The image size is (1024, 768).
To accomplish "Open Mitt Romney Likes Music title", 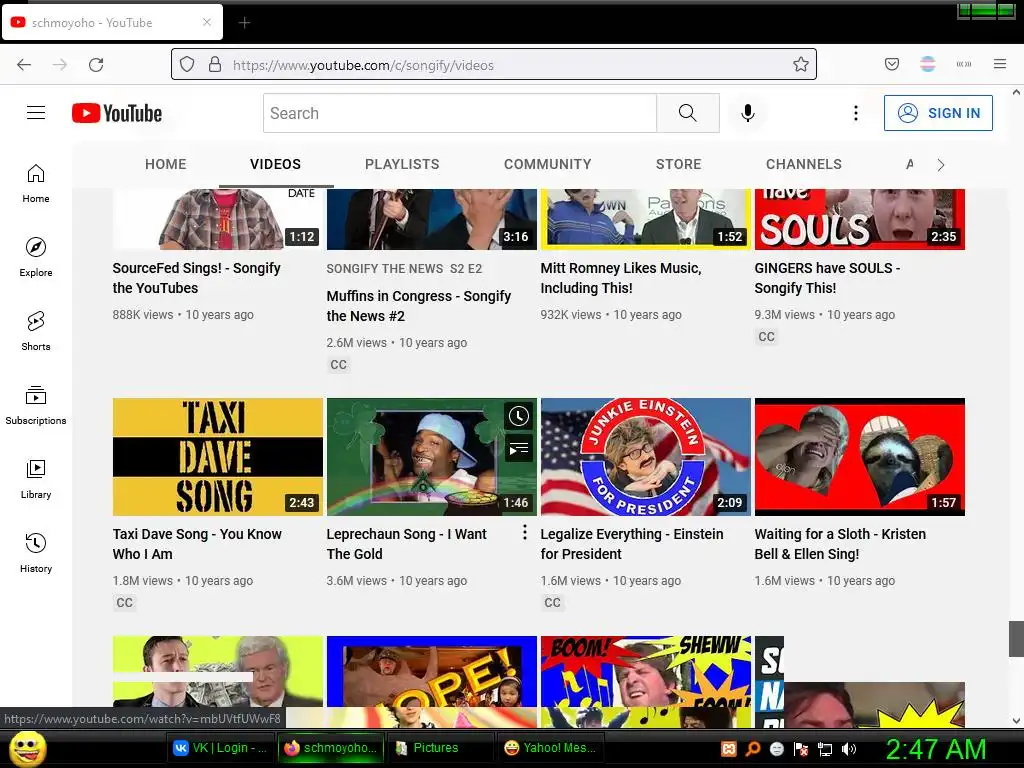I will pos(620,278).
